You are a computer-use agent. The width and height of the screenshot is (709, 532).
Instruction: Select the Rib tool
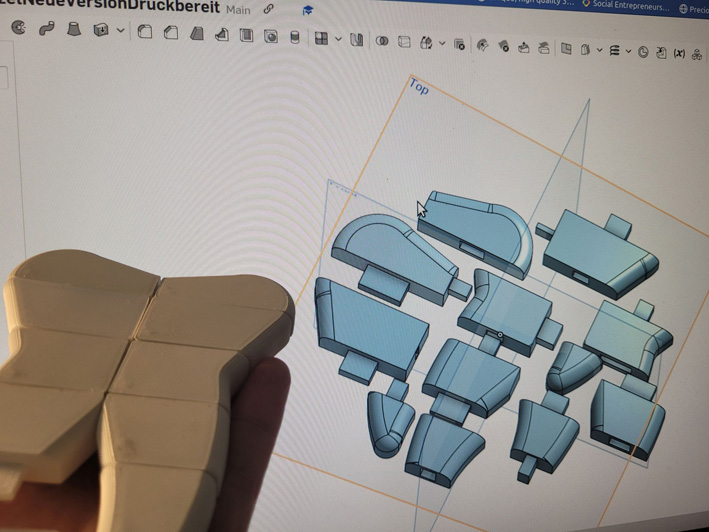pos(222,34)
